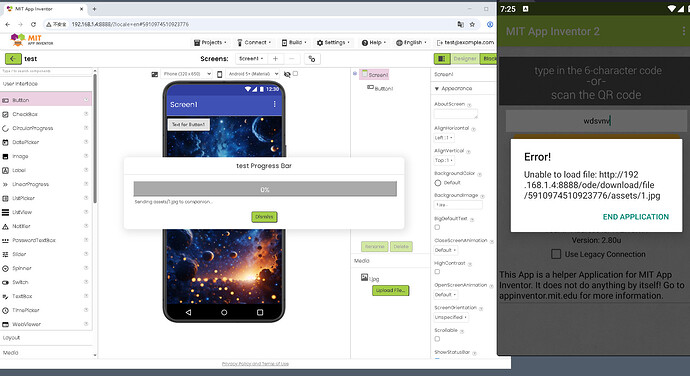Viewport: 690px width, 376px height.
Task: Open the test@example.com account menu
Action: coord(465,42)
